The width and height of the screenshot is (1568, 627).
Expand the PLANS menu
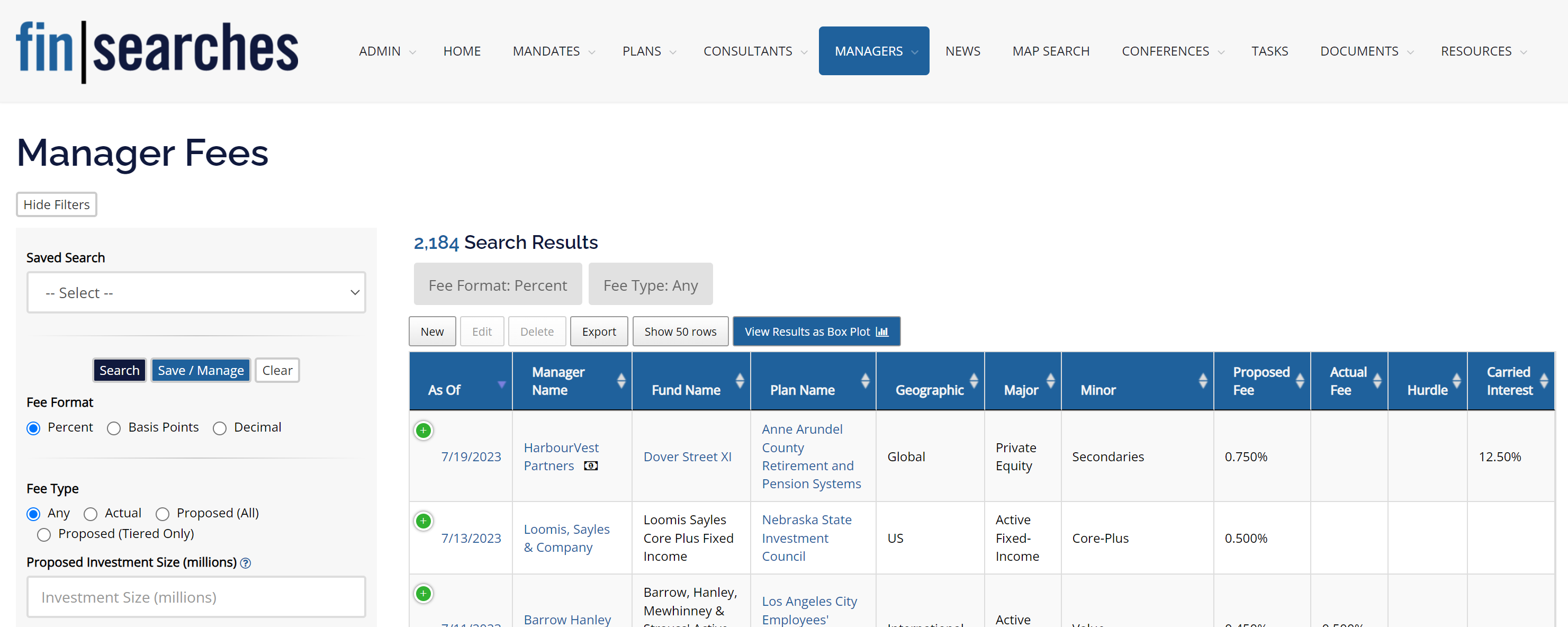pos(649,51)
